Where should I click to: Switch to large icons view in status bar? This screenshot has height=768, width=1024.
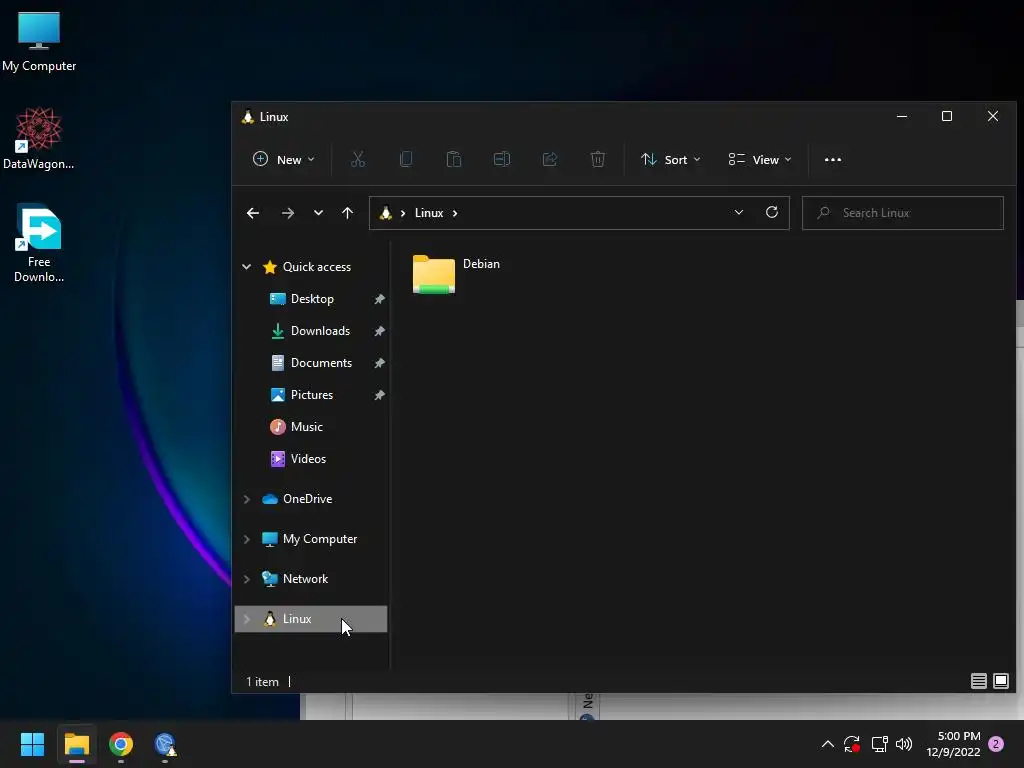point(1000,681)
